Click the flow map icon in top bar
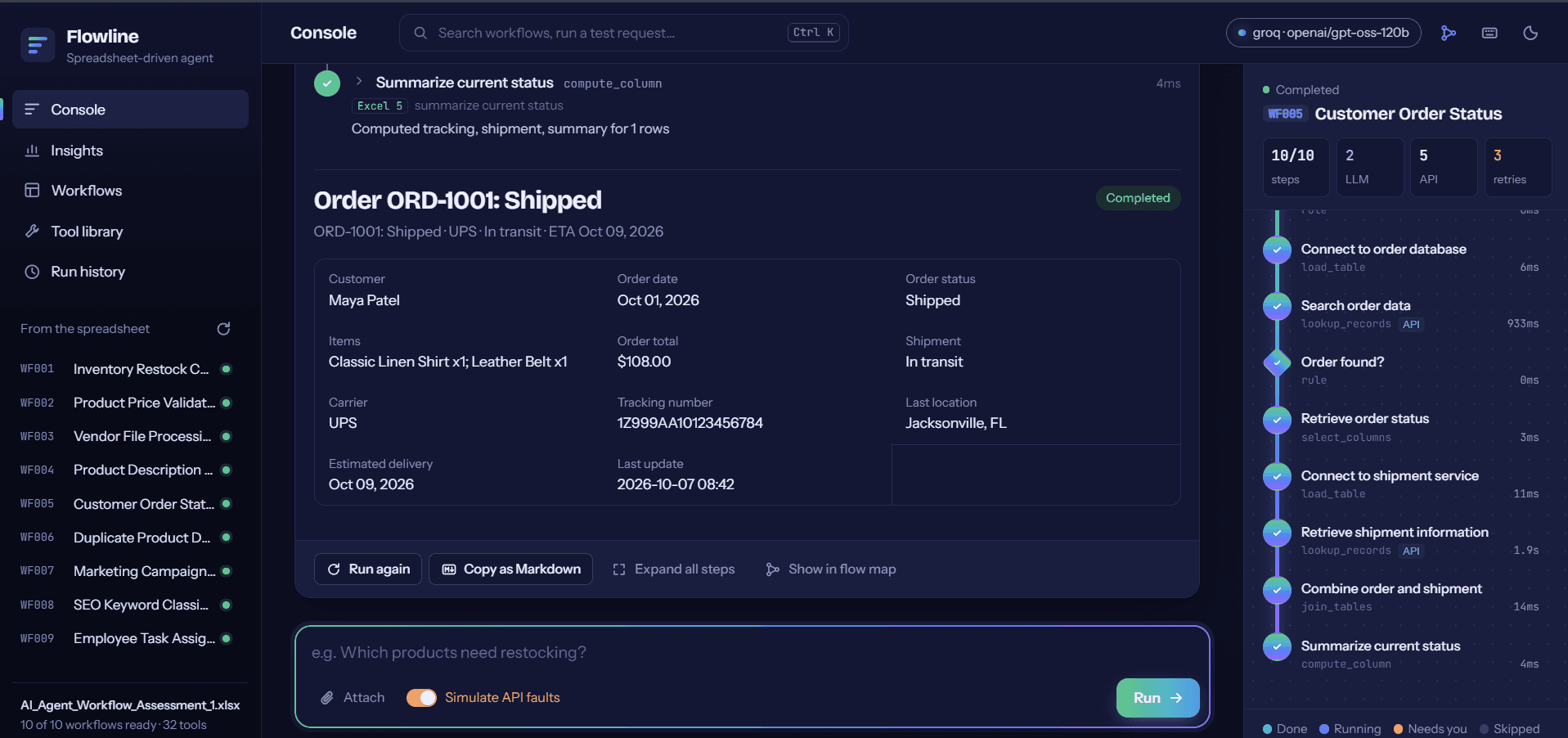The image size is (1568, 738). 1449,33
